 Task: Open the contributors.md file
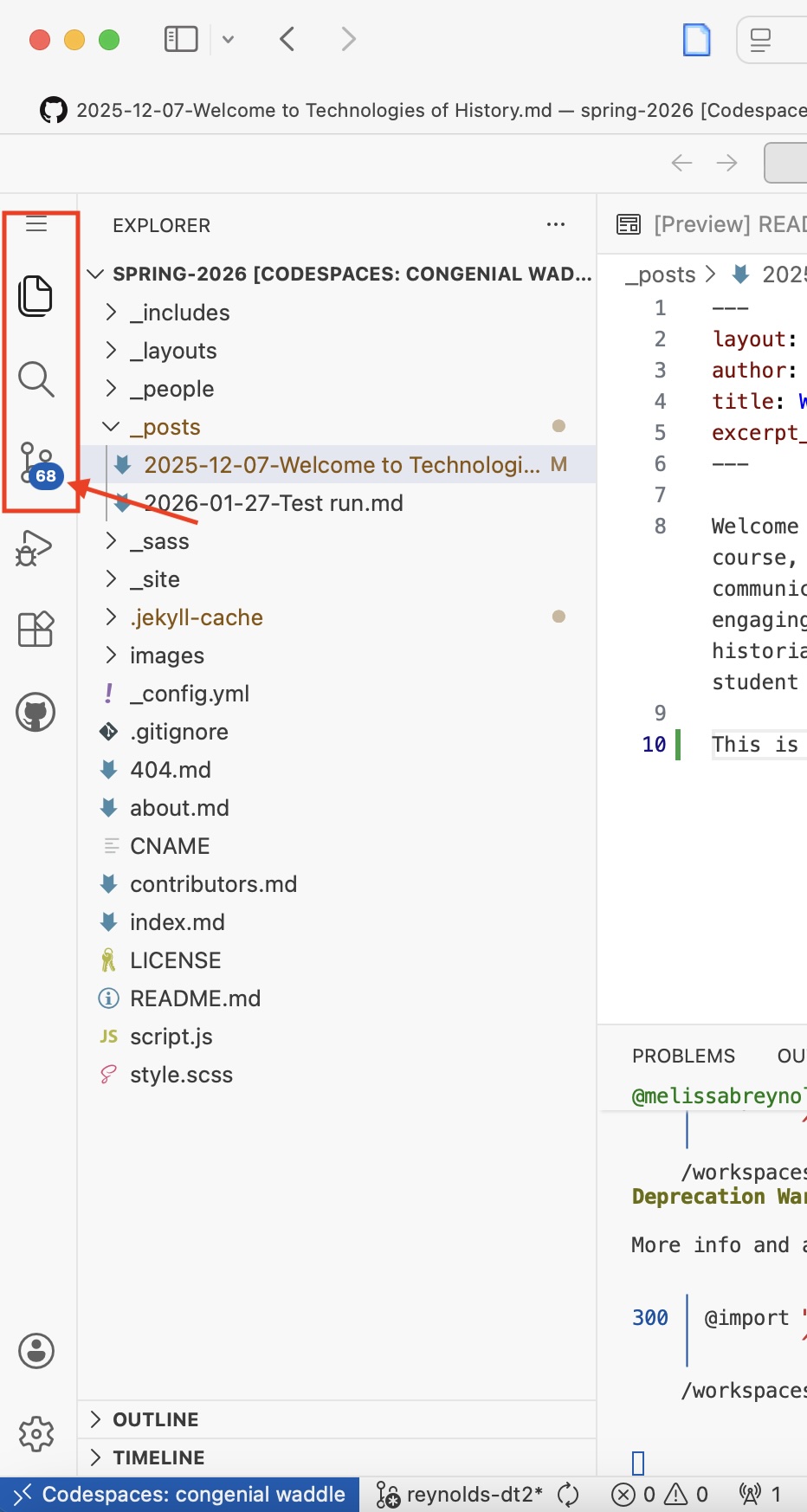337,883
